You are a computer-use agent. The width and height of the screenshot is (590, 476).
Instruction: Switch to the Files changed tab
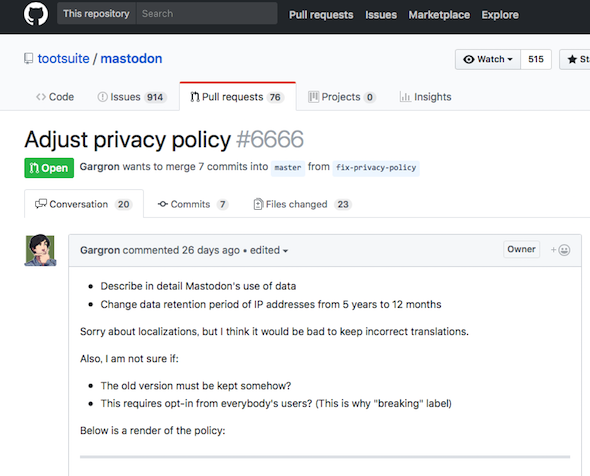(303, 204)
